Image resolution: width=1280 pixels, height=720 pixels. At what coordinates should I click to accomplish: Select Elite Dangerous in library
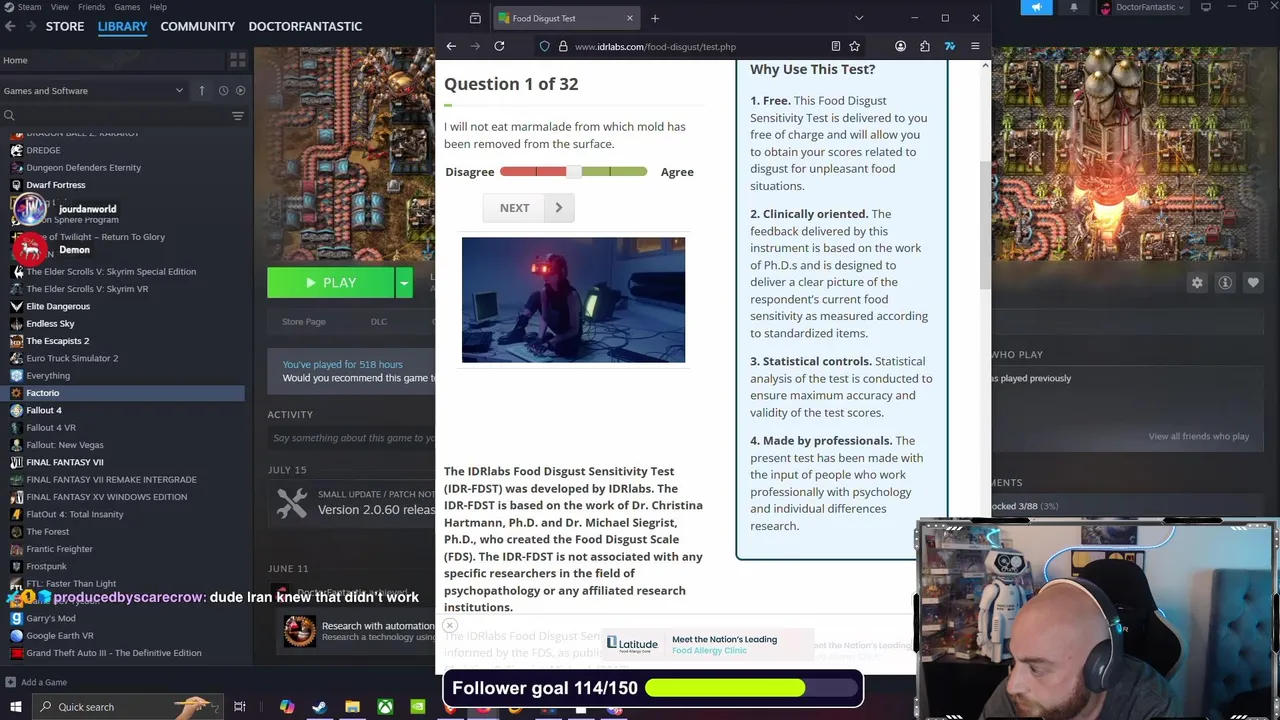[58, 306]
